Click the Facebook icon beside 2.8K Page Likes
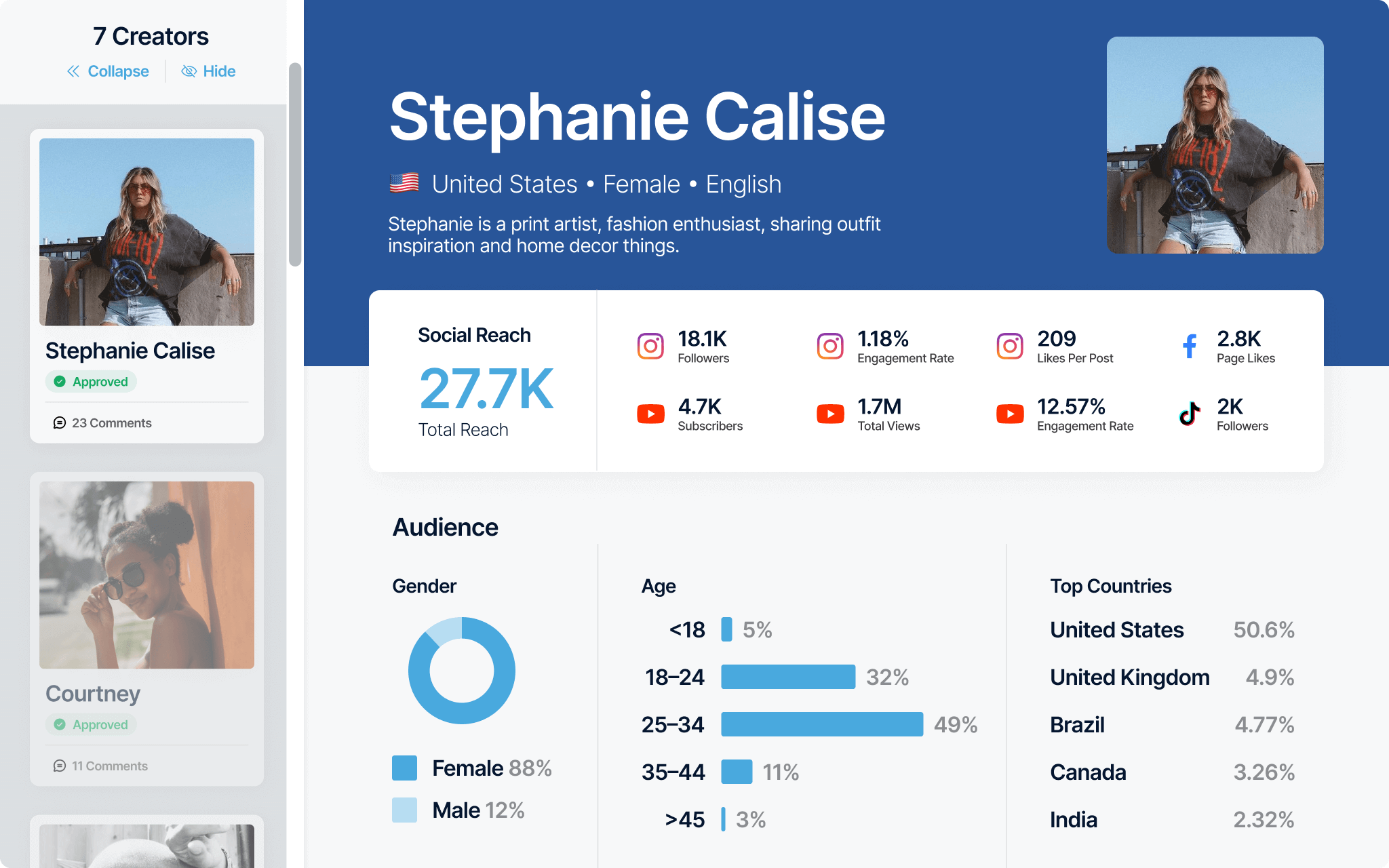Image resolution: width=1389 pixels, height=868 pixels. [x=1190, y=346]
